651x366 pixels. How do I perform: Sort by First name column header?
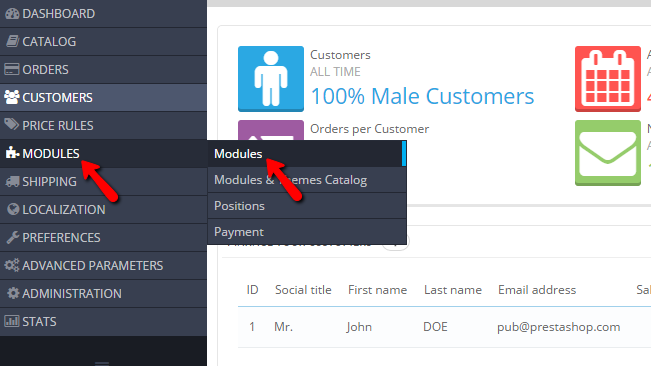click(x=377, y=290)
